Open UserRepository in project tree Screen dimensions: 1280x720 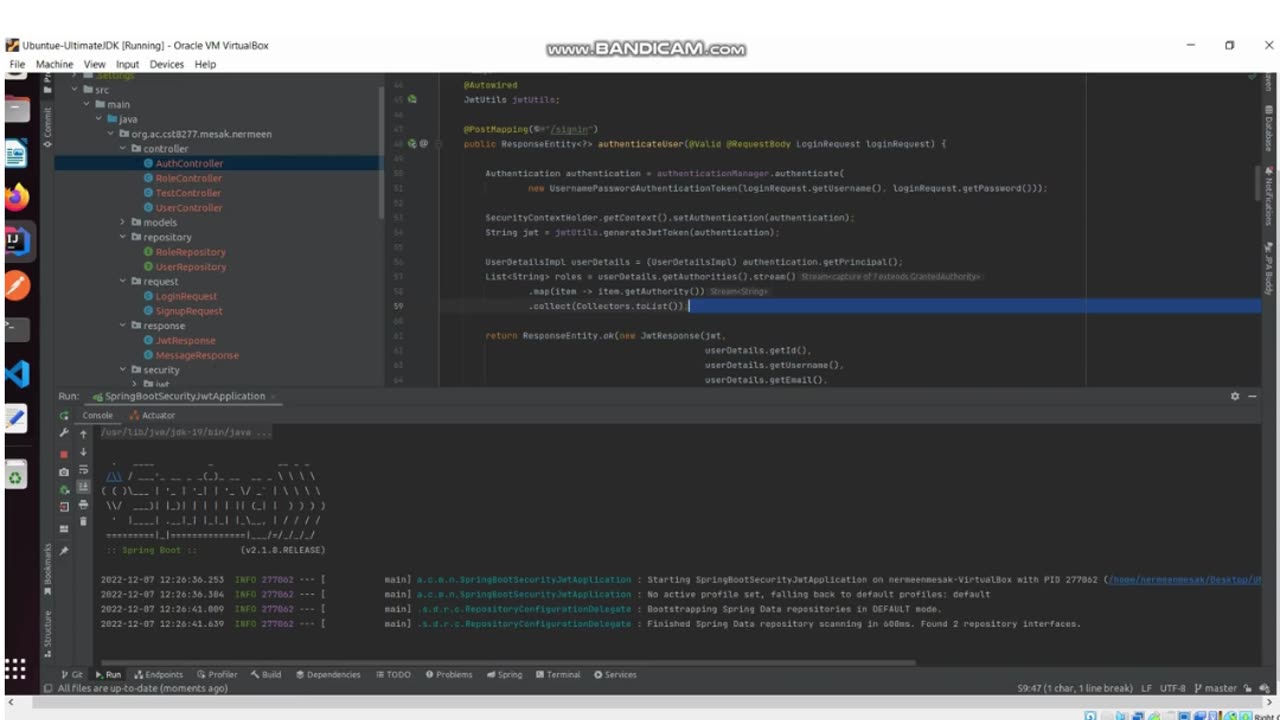pyautogui.click(x=191, y=267)
